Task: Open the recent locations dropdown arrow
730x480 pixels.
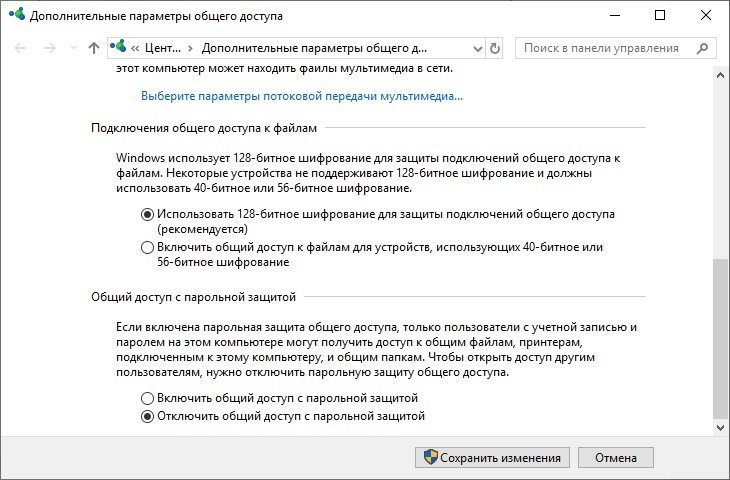Action: pyautogui.click(x=71, y=48)
